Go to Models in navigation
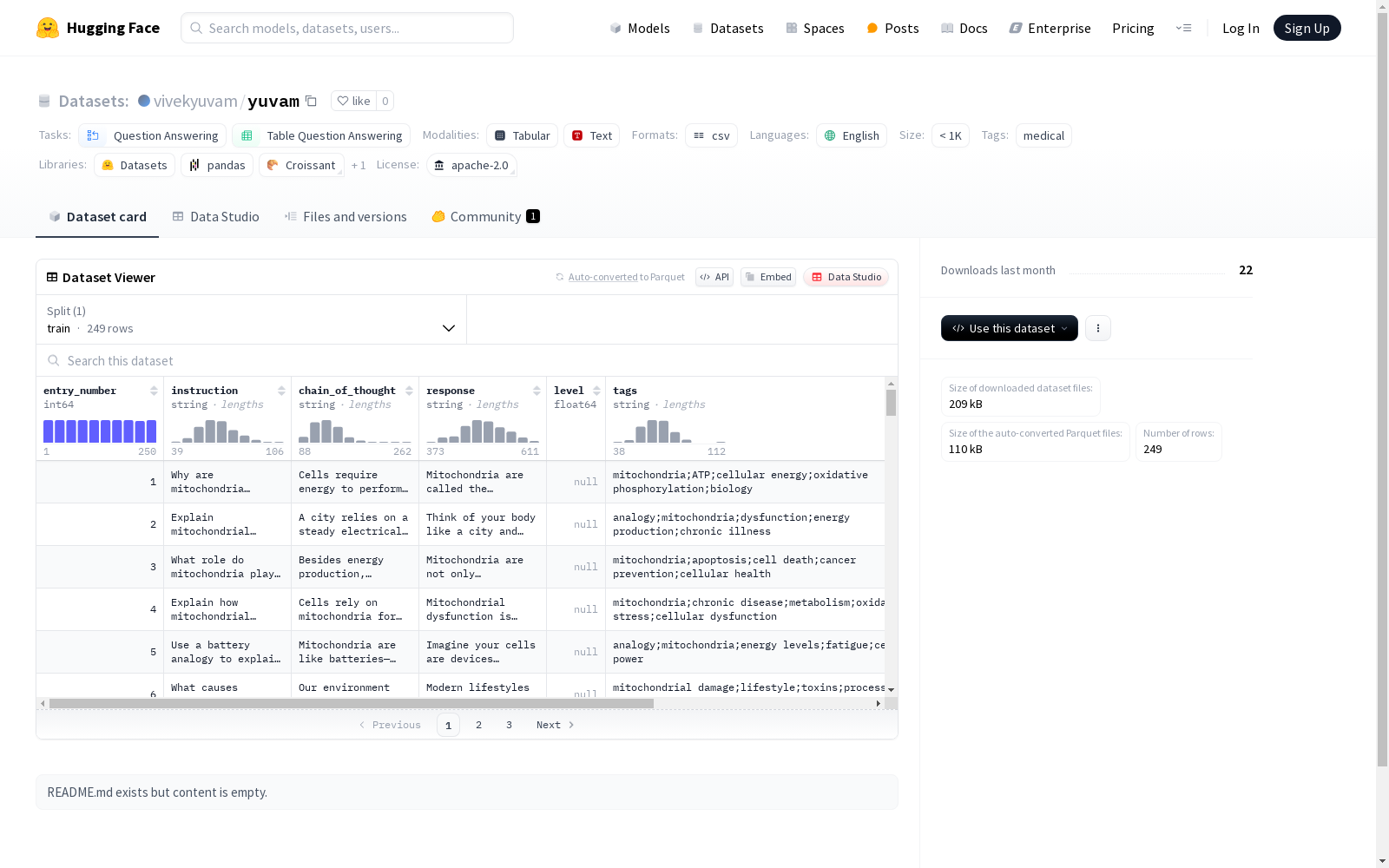Image resolution: width=1389 pixels, height=868 pixels. tap(640, 28)
